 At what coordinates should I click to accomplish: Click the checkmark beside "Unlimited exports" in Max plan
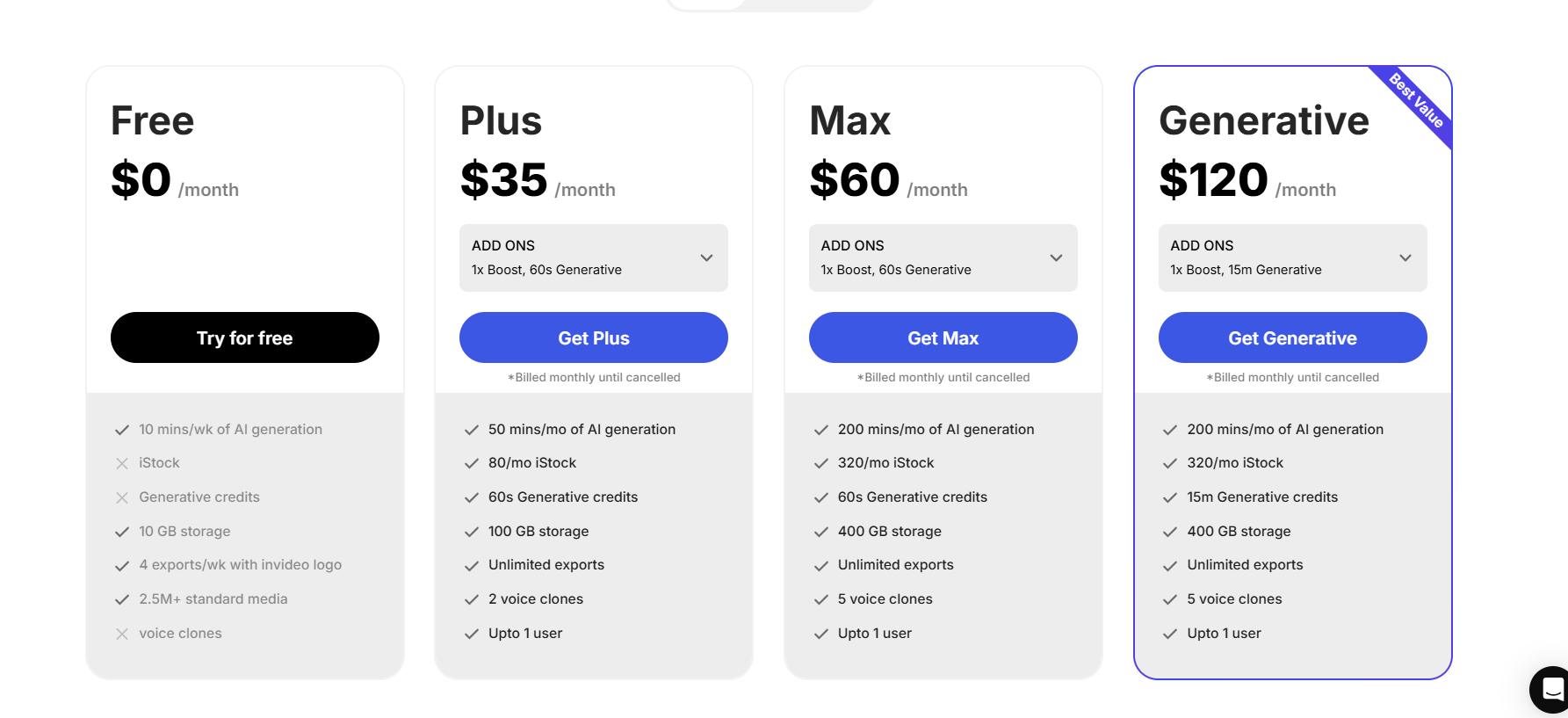(x=821, y=564)
